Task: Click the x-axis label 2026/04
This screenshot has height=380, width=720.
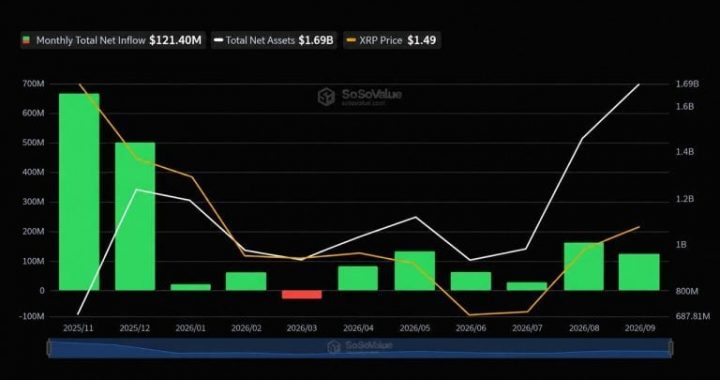Action: (x=359, y=328)
